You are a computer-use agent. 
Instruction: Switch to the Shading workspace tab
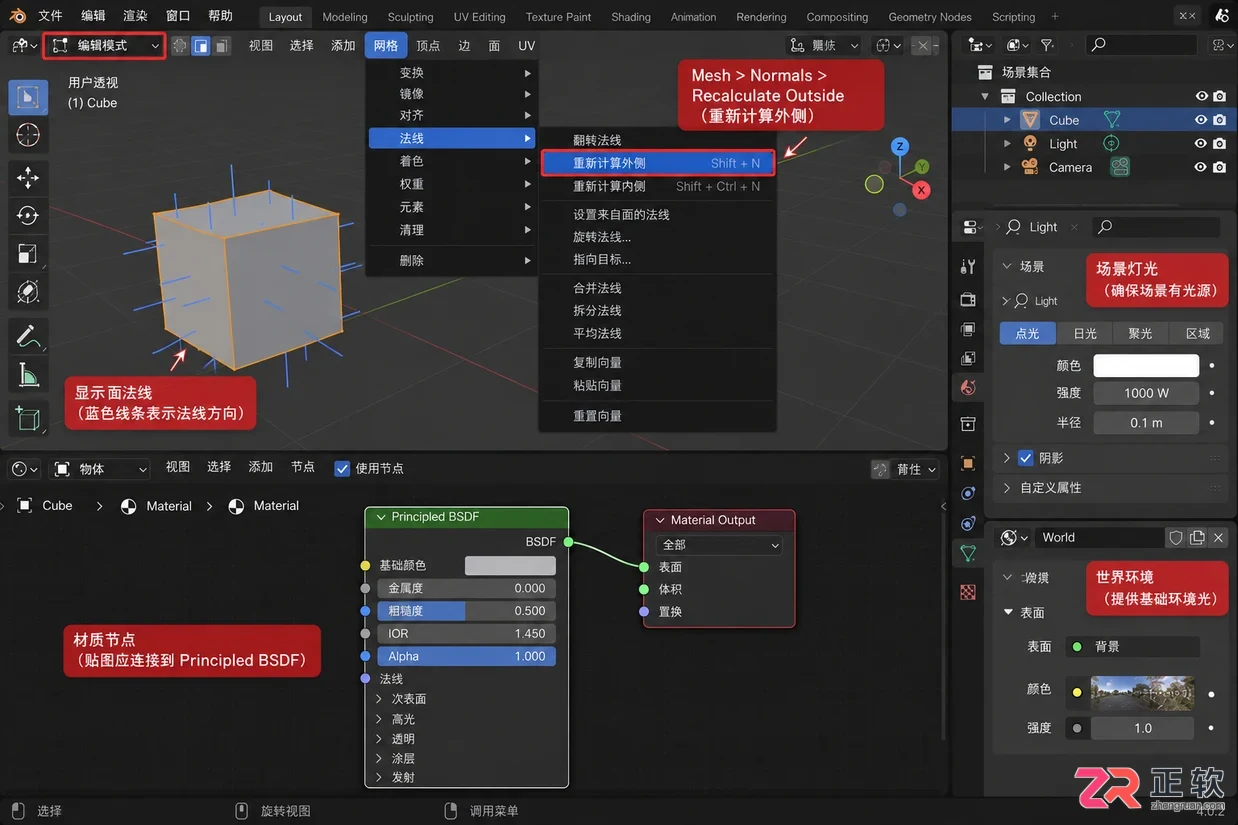[x=630, y=17]
